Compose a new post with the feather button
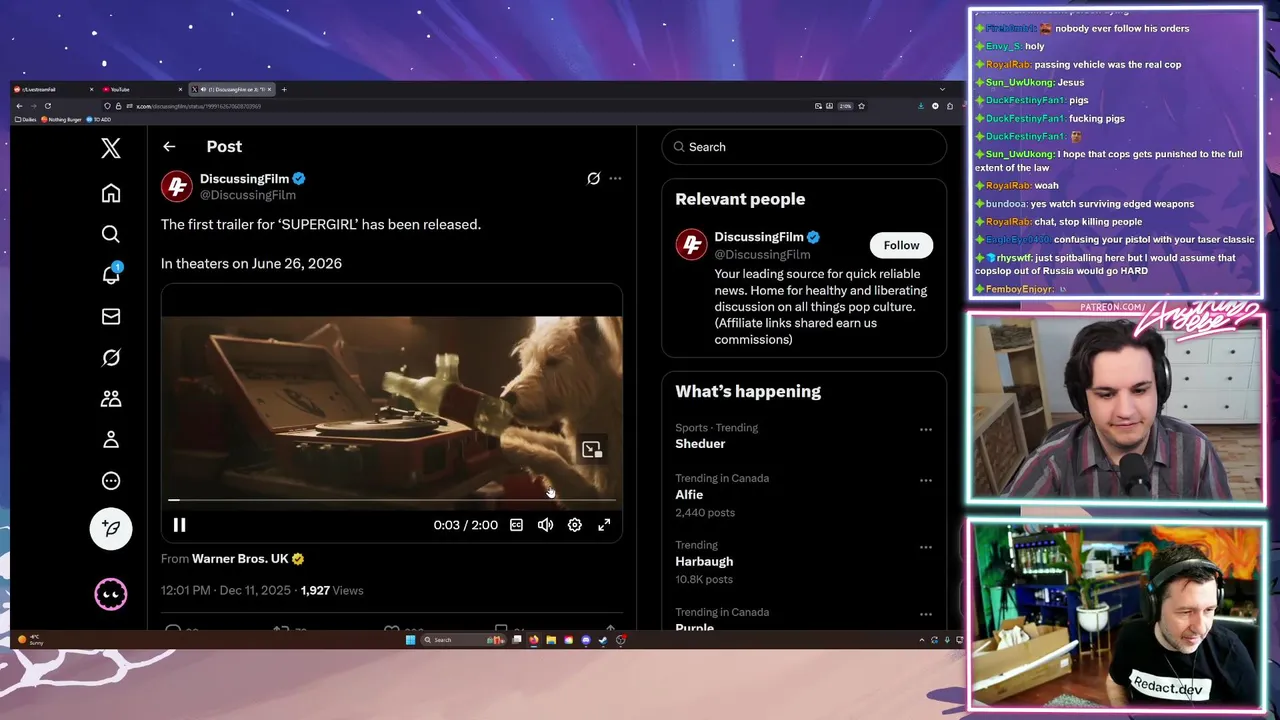 pyautogui.click(x=111, y=528)
